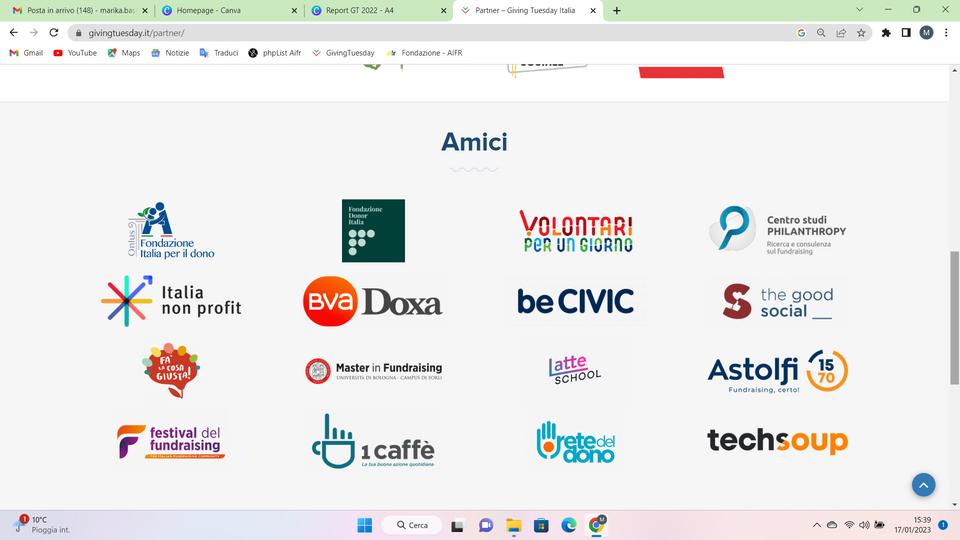Open the Fondazione Donor Italia logo
The height and width of the screenshot is (540, 960).
click(x=373, y=231)
